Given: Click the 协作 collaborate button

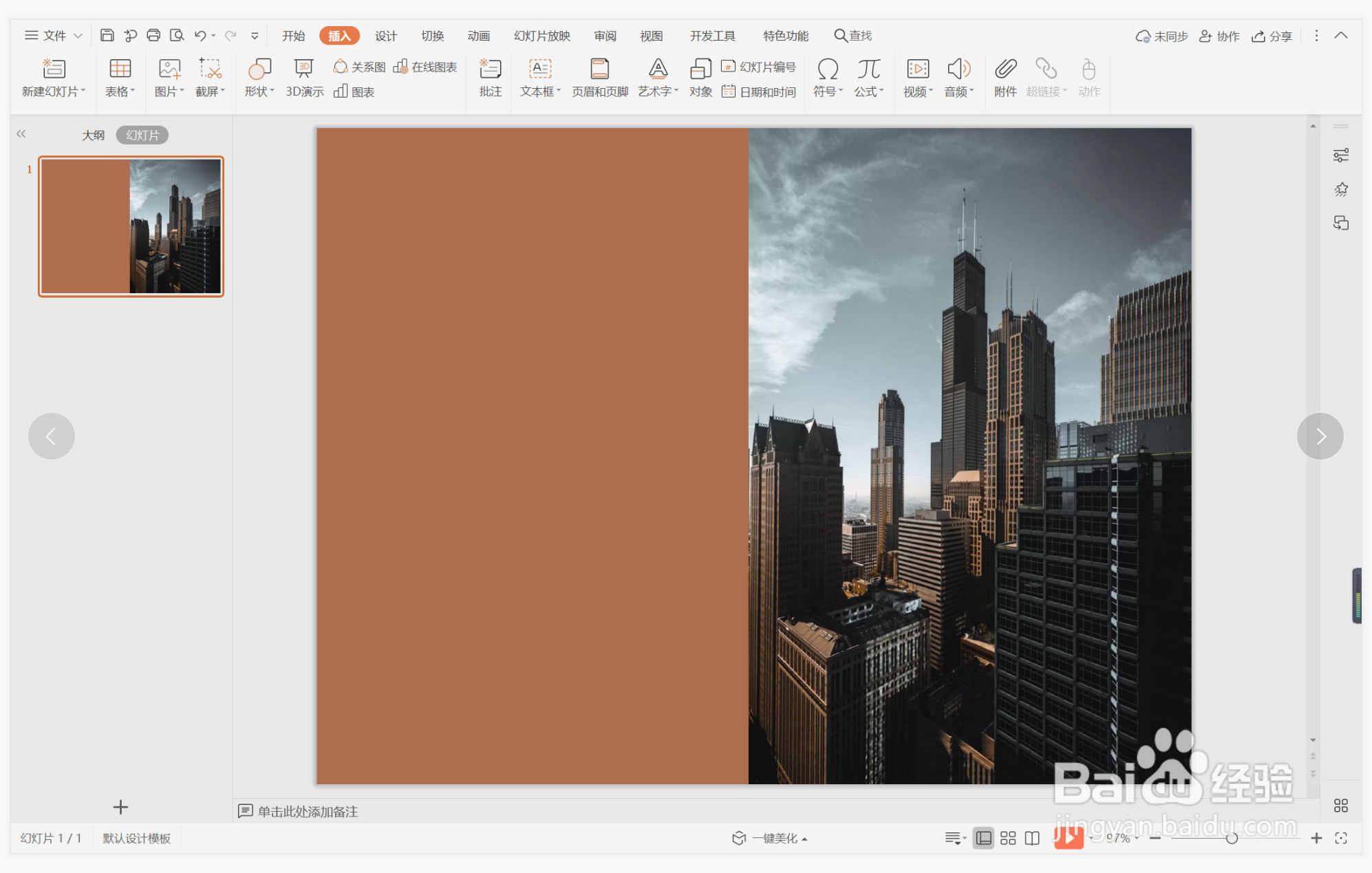Looking at the screenshot, I should pyautogui.click(x=1219, y=36).
